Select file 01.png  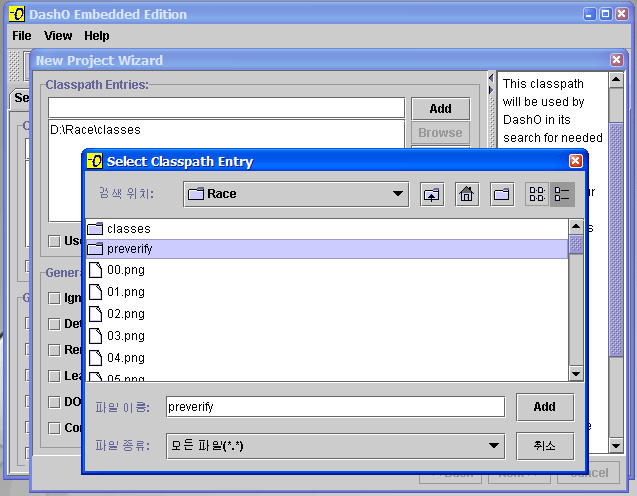pos(126,292)
